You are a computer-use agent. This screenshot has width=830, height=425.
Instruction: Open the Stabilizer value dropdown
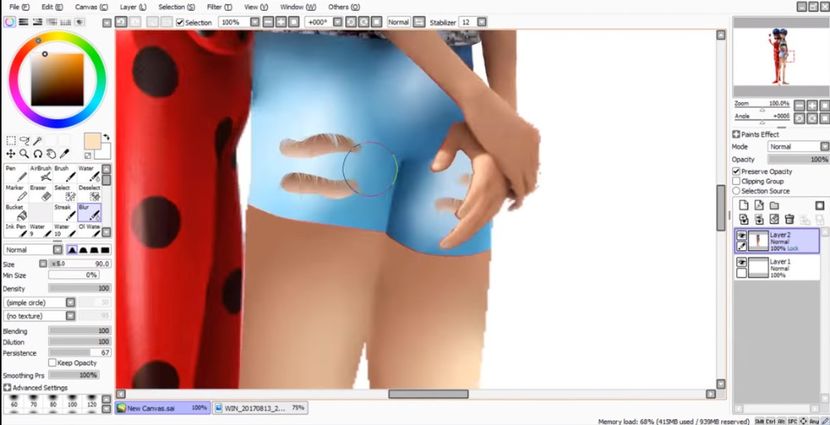click(x=481, y=22)
